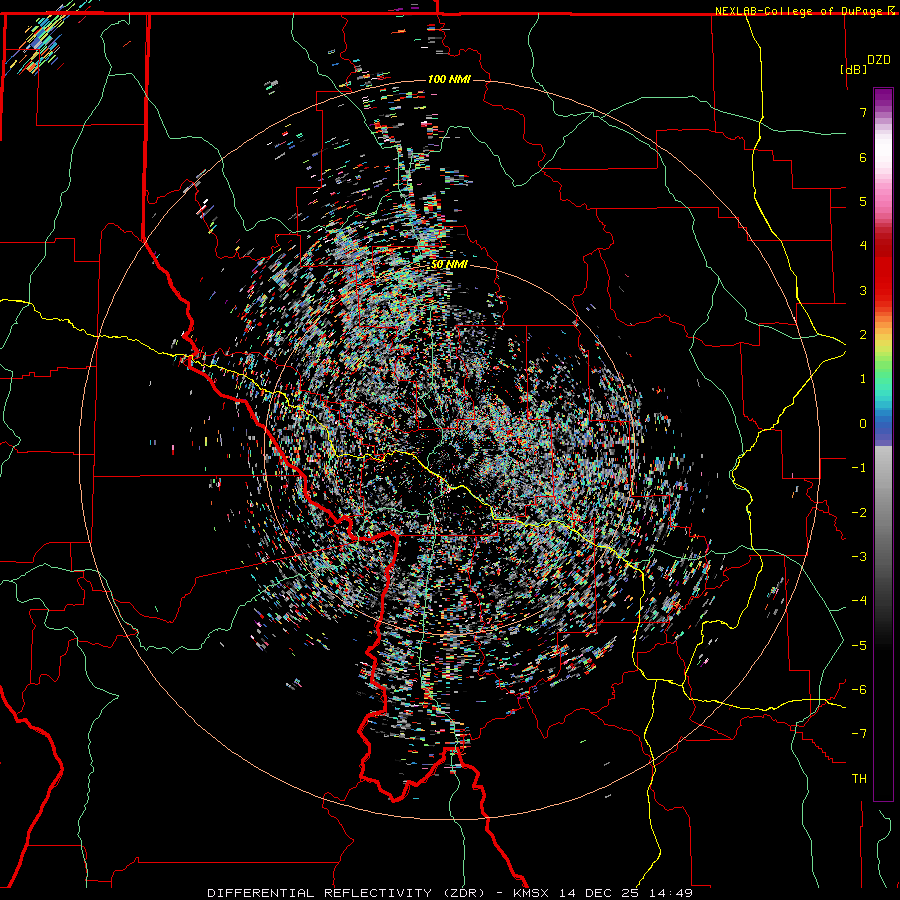Click the 4 value on the color scale
The image size is (900, 900).
pyautogui.click(x=863, y=246)
